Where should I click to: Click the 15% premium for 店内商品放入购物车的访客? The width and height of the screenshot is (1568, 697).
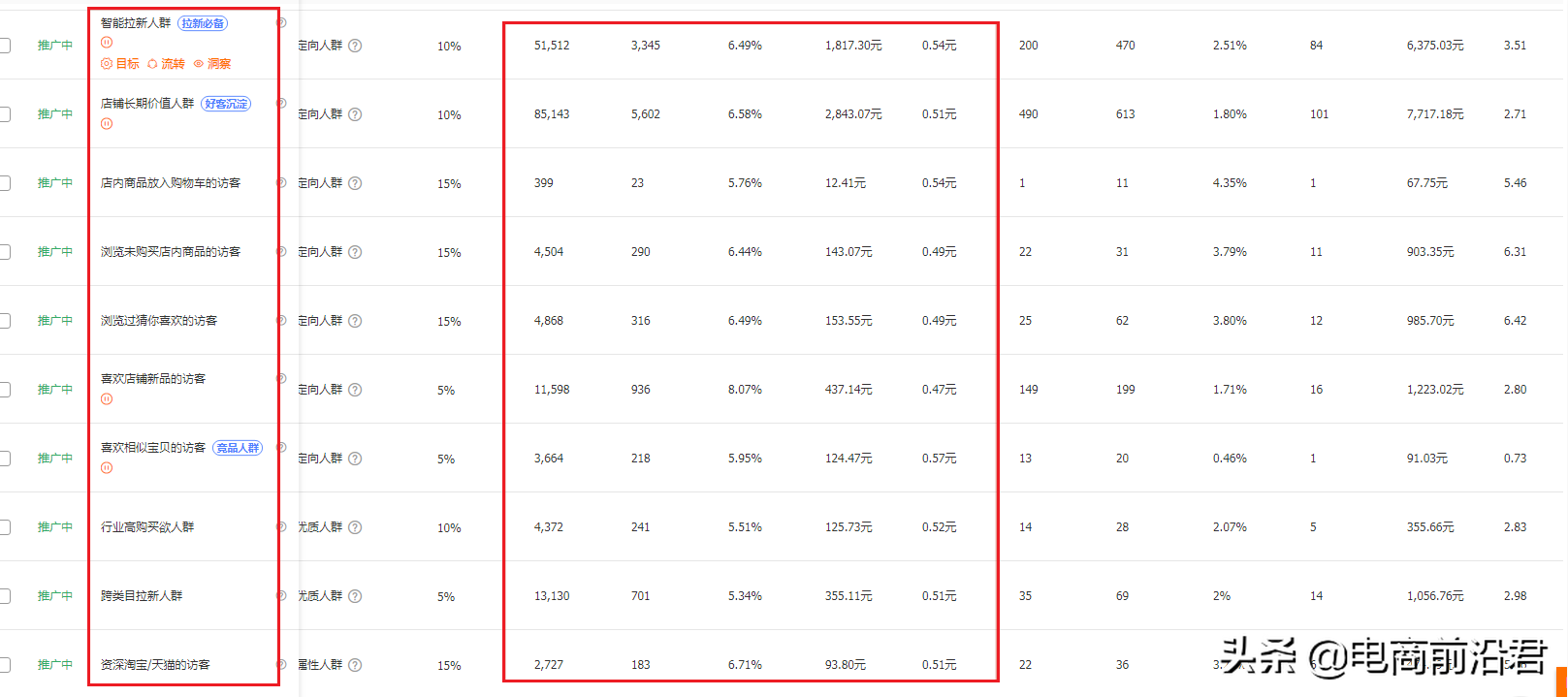449,184
